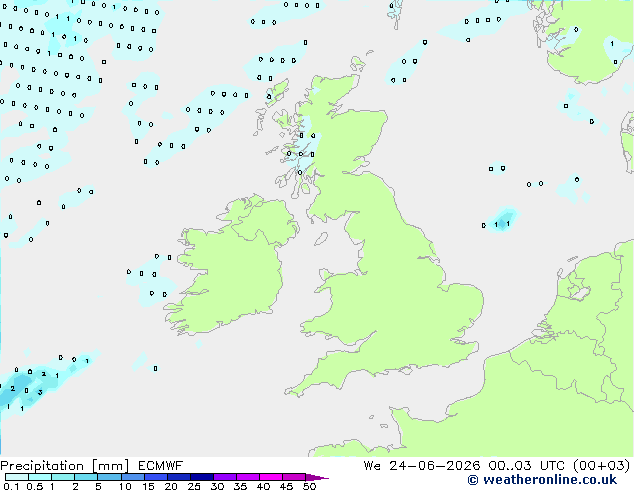Click the 30–35 mm purple legend swatch
This screenshot has width=634, height=490.
click(225, 477)
